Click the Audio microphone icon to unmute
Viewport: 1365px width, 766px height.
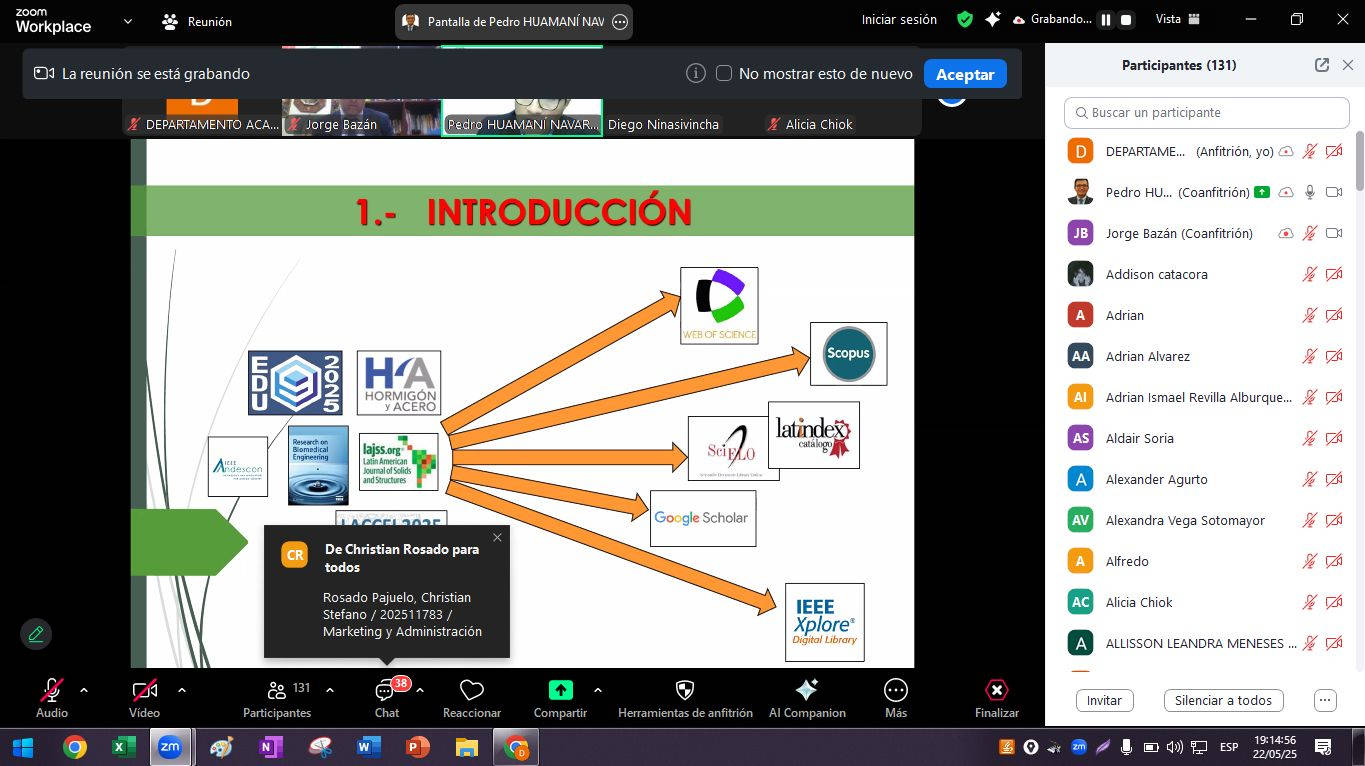[51, 690]
